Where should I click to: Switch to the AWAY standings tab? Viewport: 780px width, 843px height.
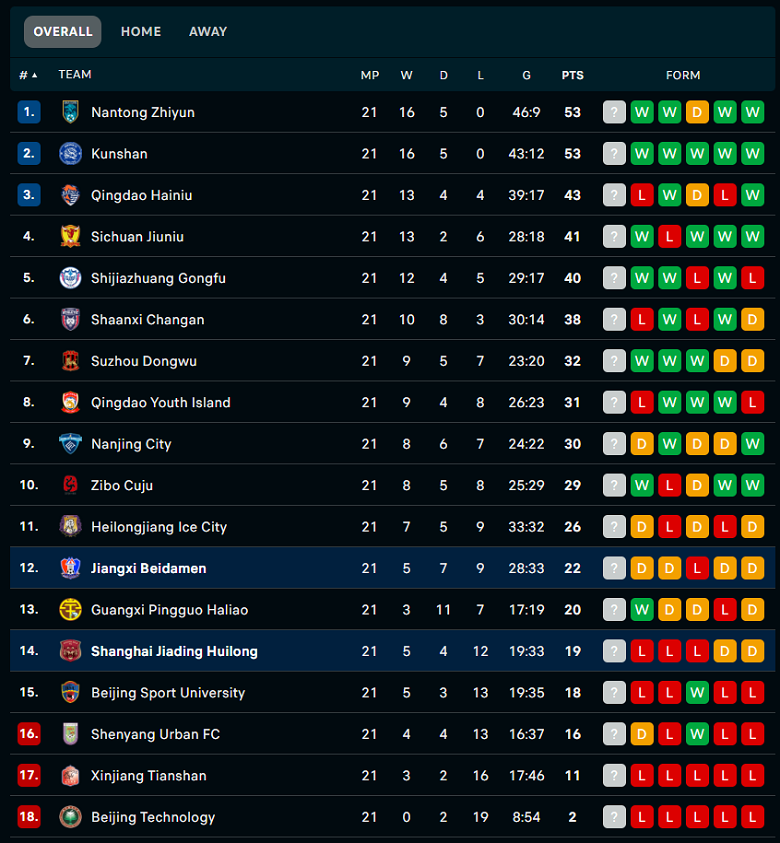point(208,32)
